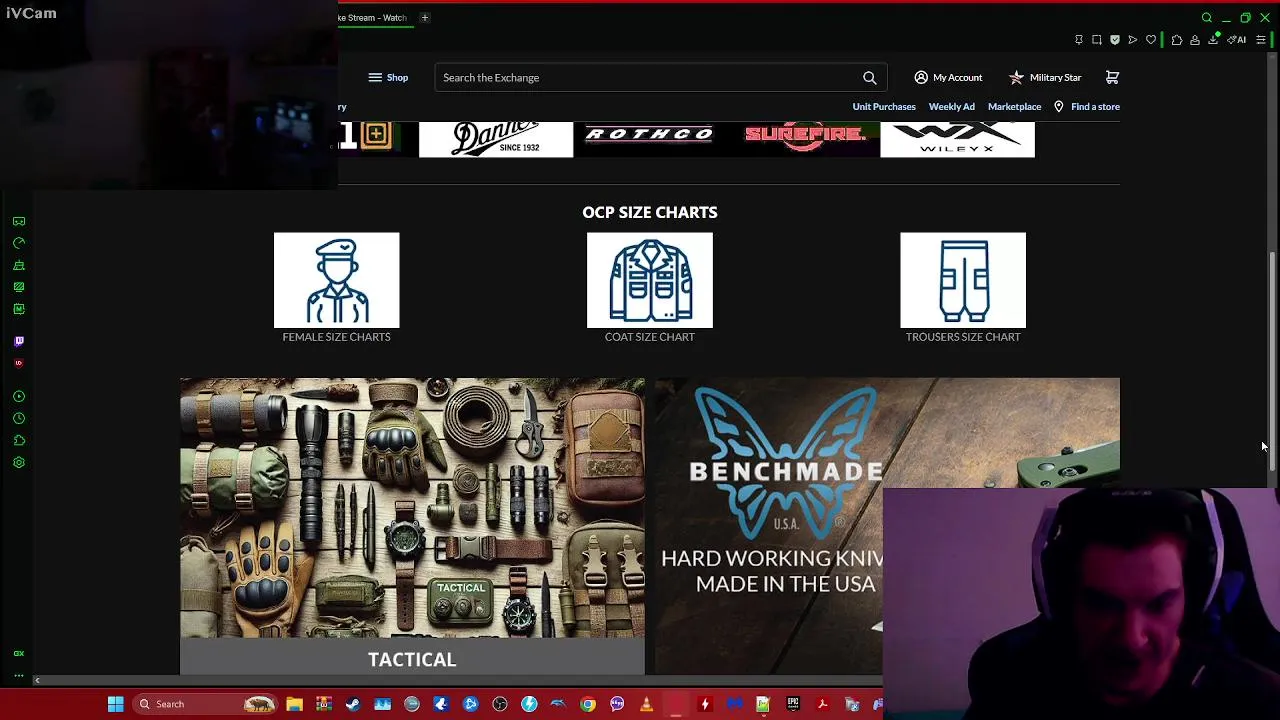Open Extensions cube icon in sidebar
Screen dimensions: 1280x720
pos(19,441)
